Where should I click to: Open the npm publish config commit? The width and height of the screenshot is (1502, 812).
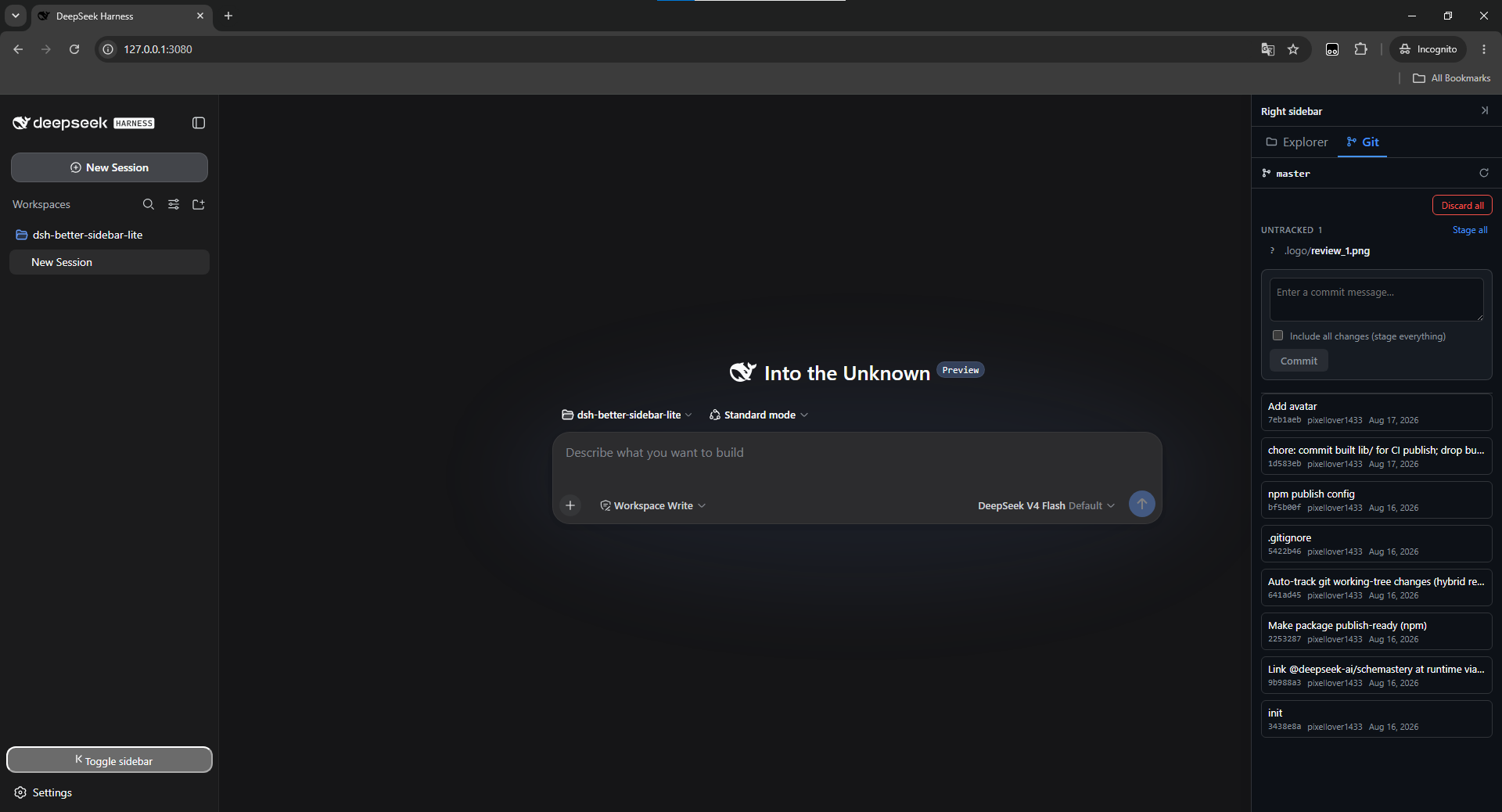[x=1377, y=500]
